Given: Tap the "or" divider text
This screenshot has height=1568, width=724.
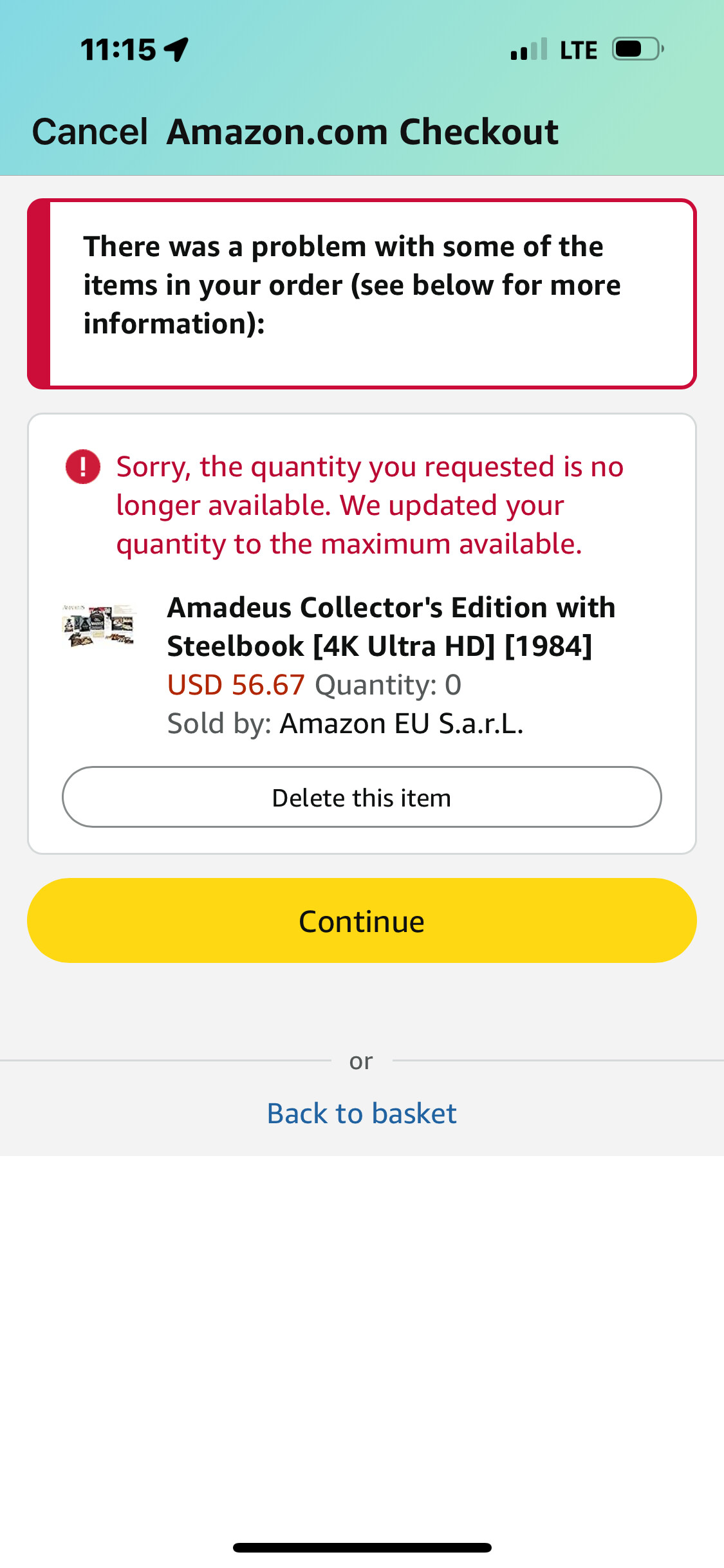Looking at the screenshot, I should [x=361, y=1061].
